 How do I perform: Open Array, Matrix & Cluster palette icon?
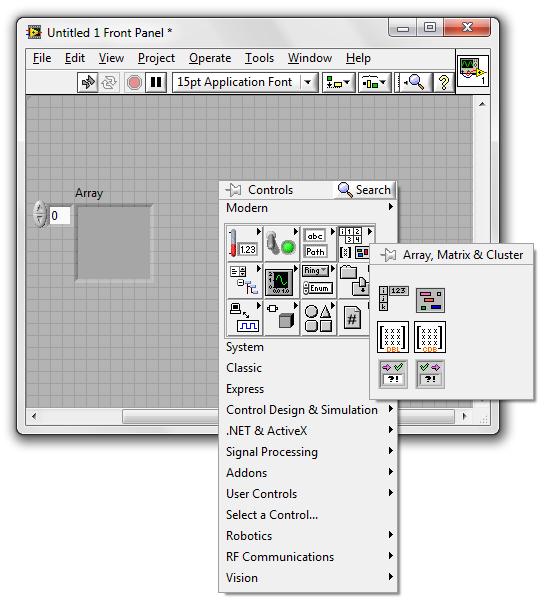(x=355, y=243)
